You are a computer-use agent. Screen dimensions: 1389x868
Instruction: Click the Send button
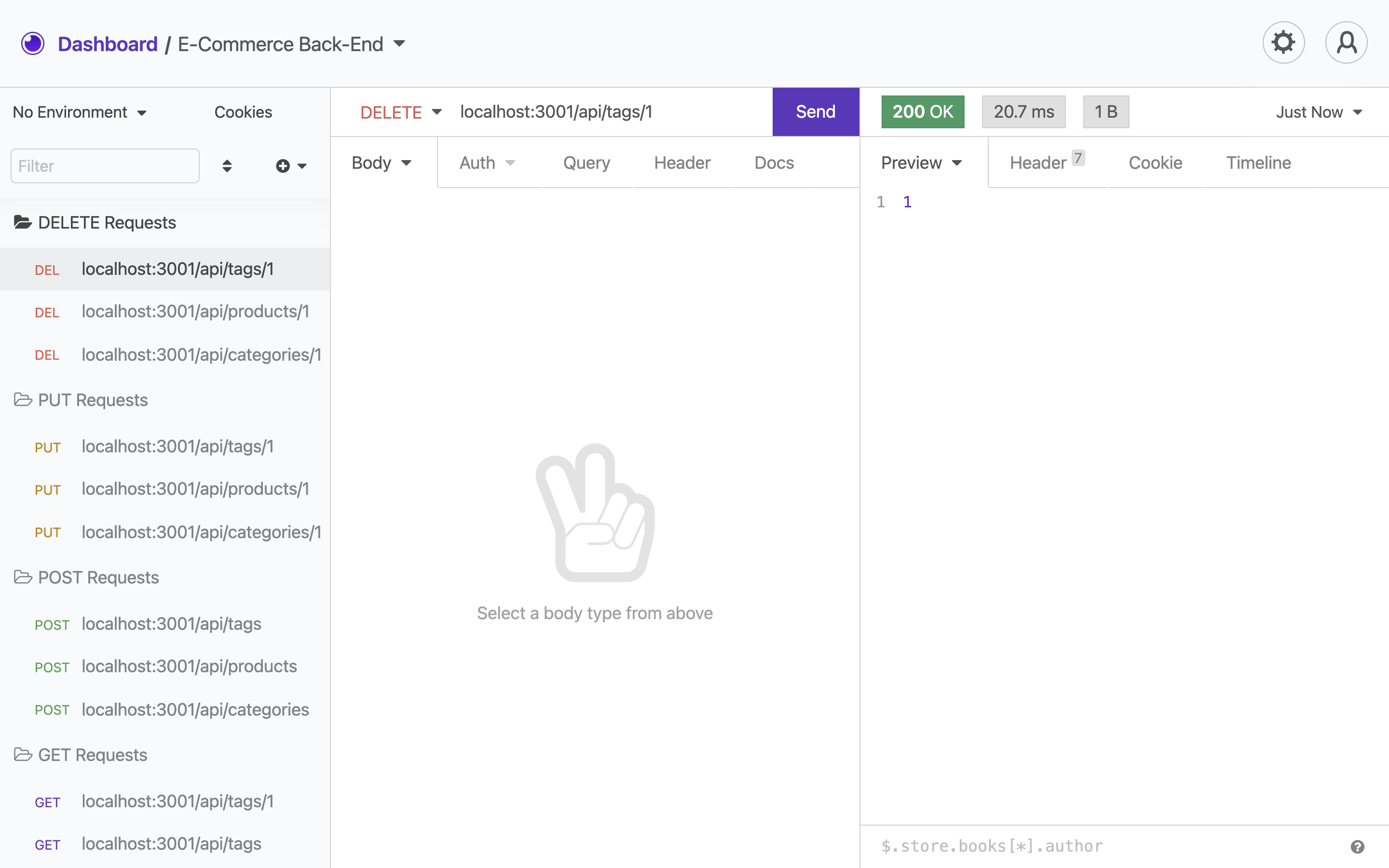[x=815, y=111]
